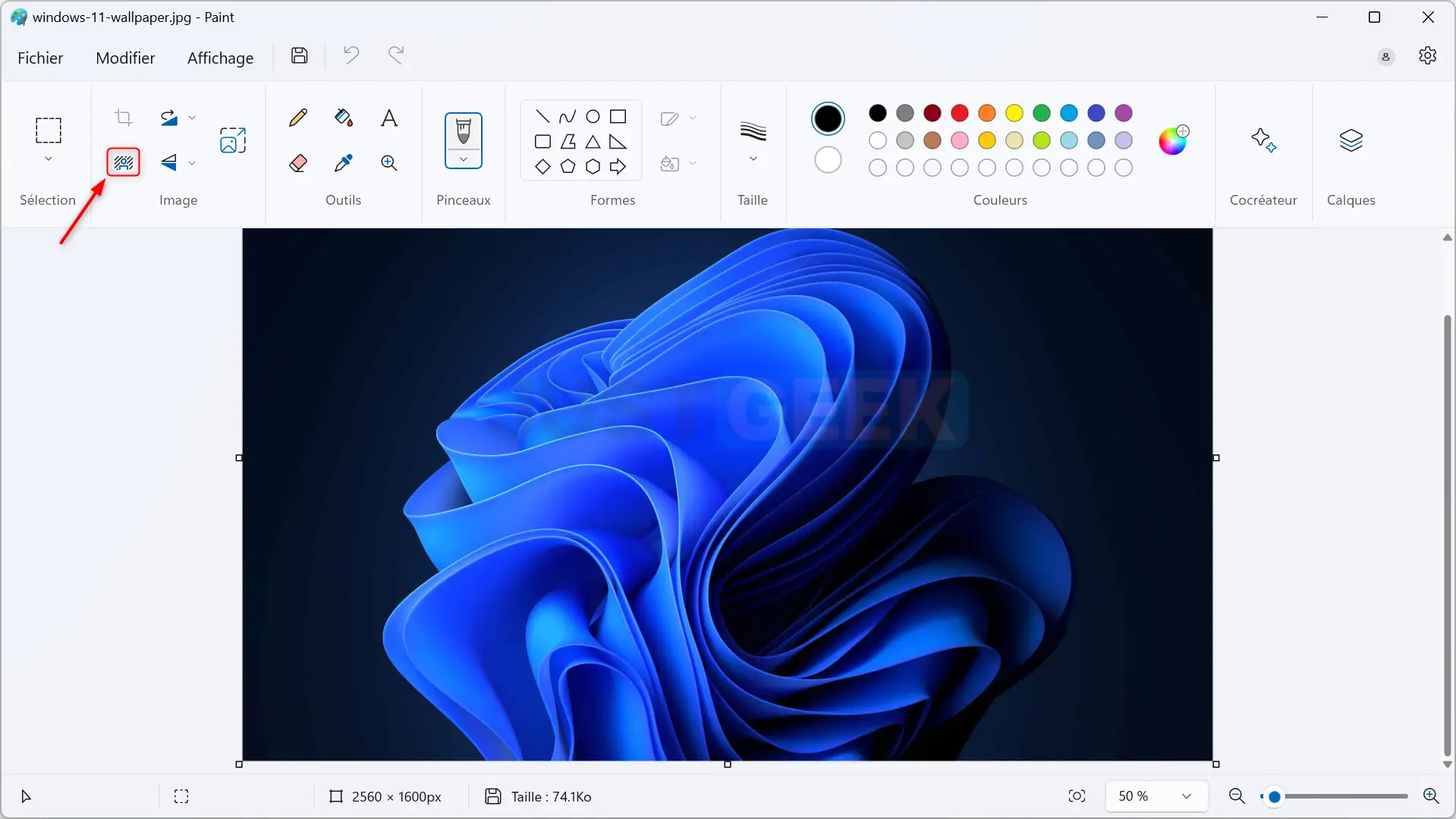This screenshot has width=1456, height=819.
Task: Expand the Flip options chevron
Action: tap(192, 163)
